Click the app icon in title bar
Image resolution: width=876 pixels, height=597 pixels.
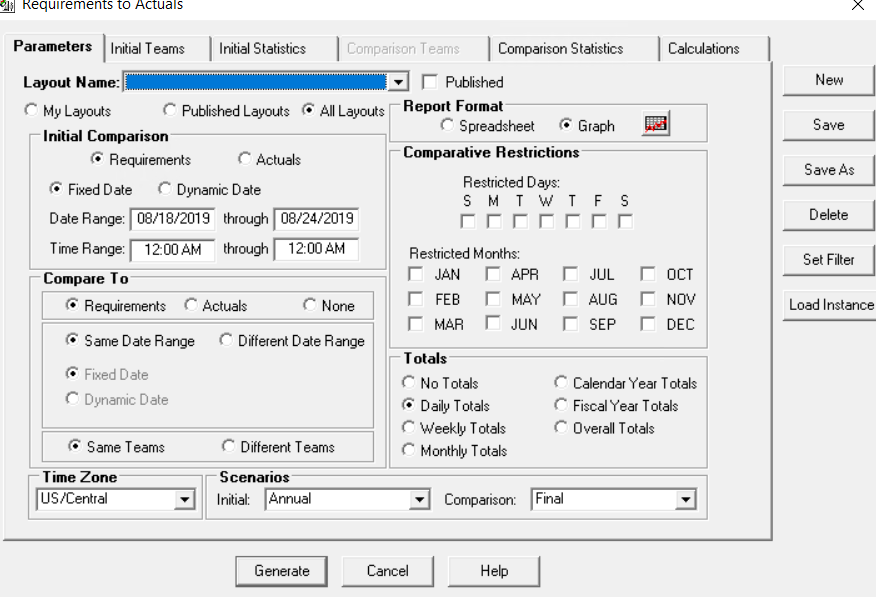coord(7,5)
